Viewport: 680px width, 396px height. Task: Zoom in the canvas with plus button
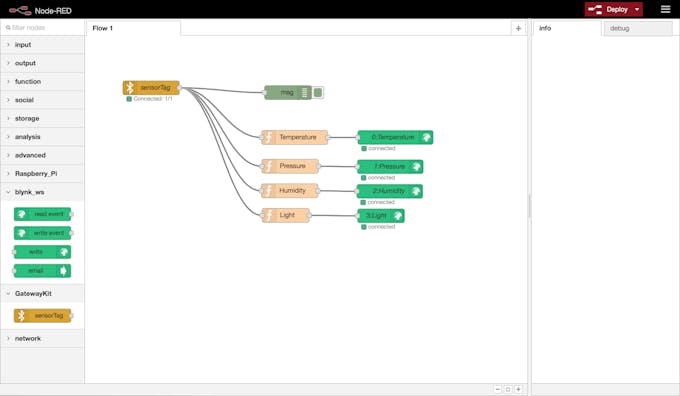coord(518,389)
